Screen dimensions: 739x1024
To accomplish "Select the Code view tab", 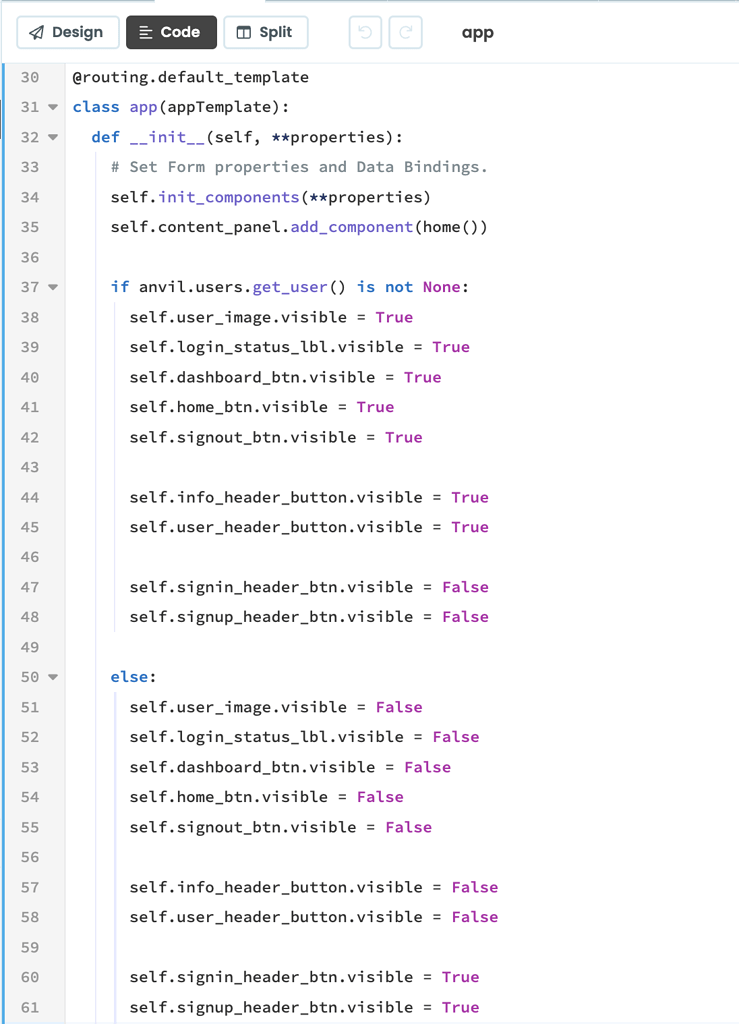I will pyautogui.click(x=171, y=32).
